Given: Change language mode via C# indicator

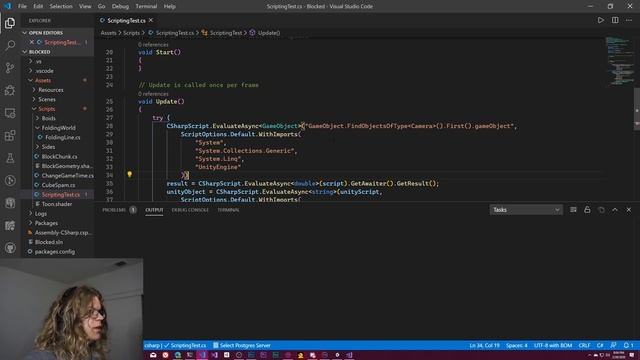Looking at the screenshot, I should click(600, 345).
